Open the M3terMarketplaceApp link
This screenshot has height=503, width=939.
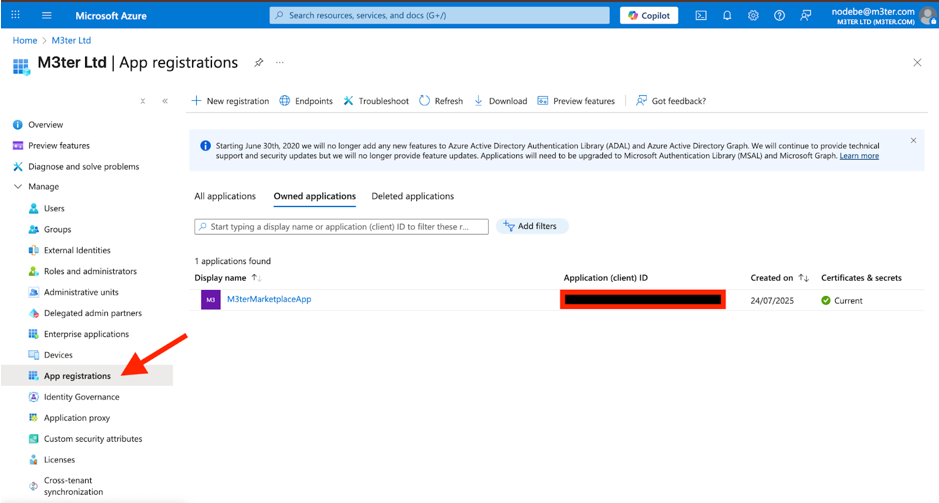[269, 299]
